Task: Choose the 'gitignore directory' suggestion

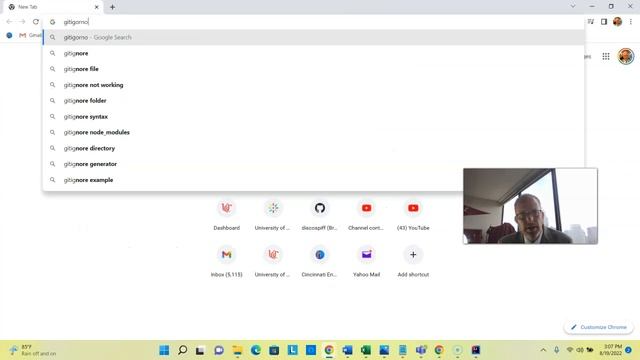Action: [314, 148]
